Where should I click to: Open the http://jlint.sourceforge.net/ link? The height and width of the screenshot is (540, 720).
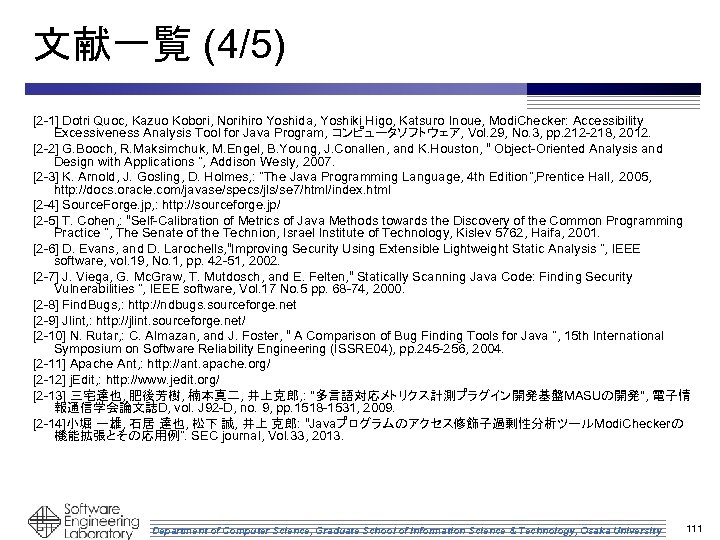[x=171, y=321]
